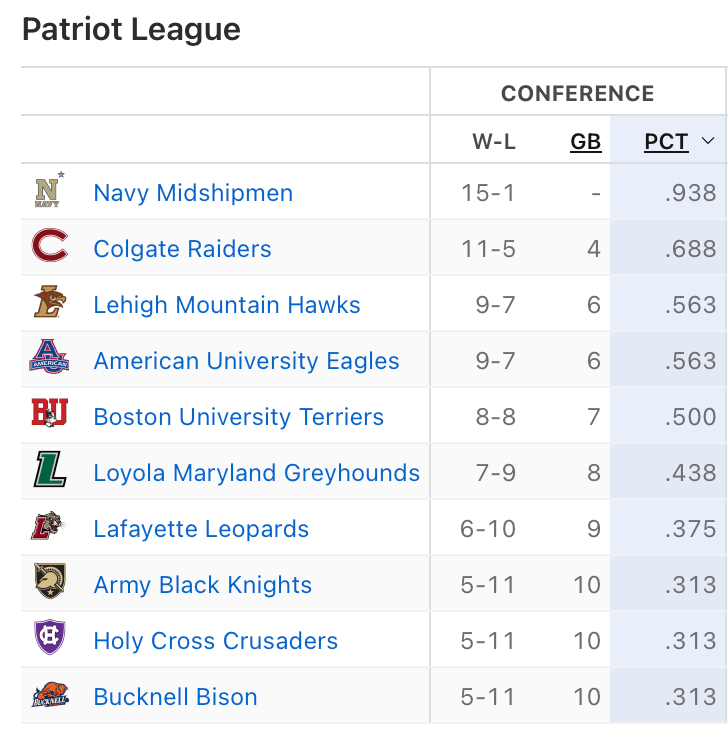Viewport: 728px width, 746px height.
Task: Click the Lehigh Mountain Hawks logo
Action: pyautogui.click(x=49, y=303)
